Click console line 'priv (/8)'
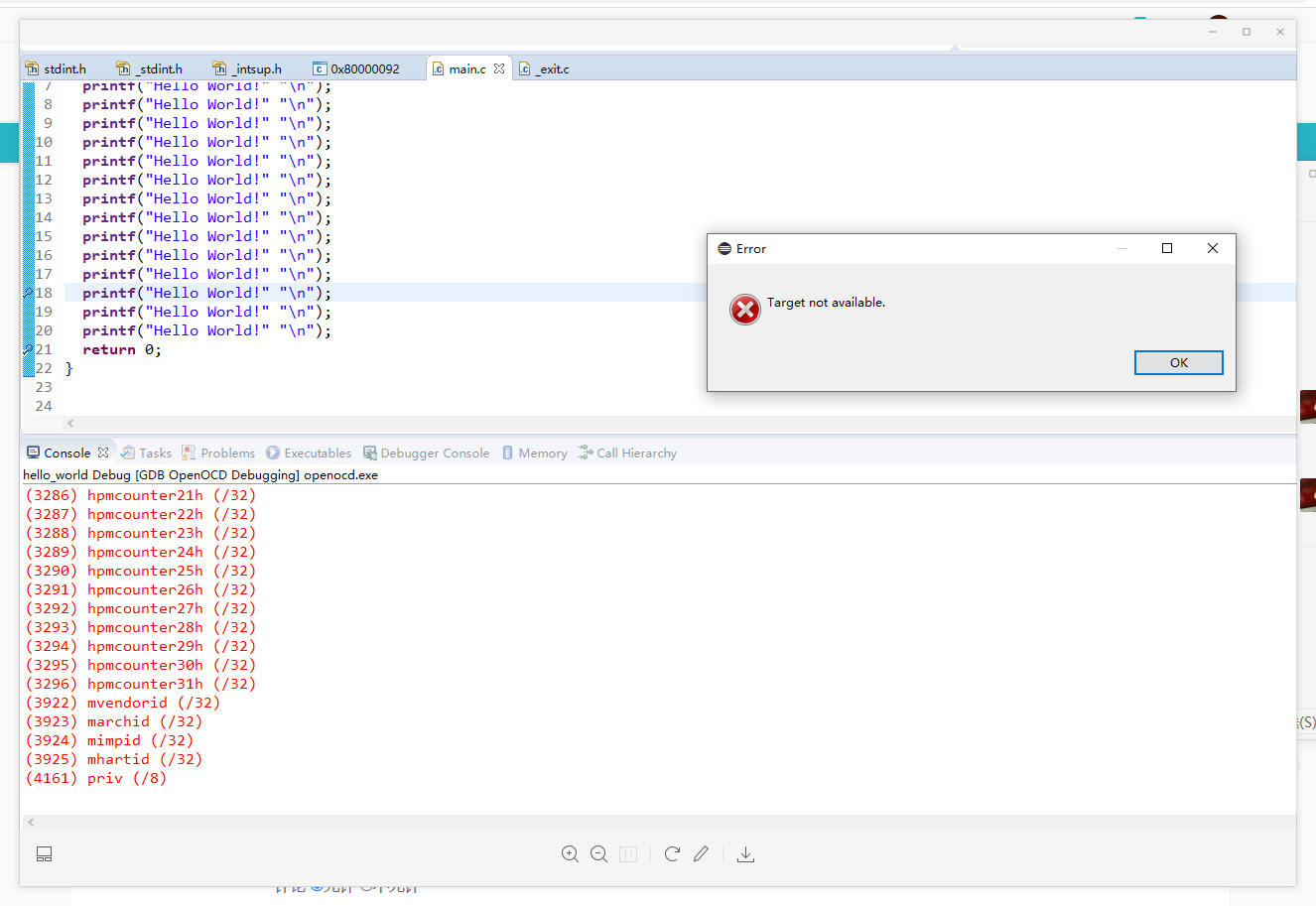Viewport: 1316px width, 906px height. [96, 778]
